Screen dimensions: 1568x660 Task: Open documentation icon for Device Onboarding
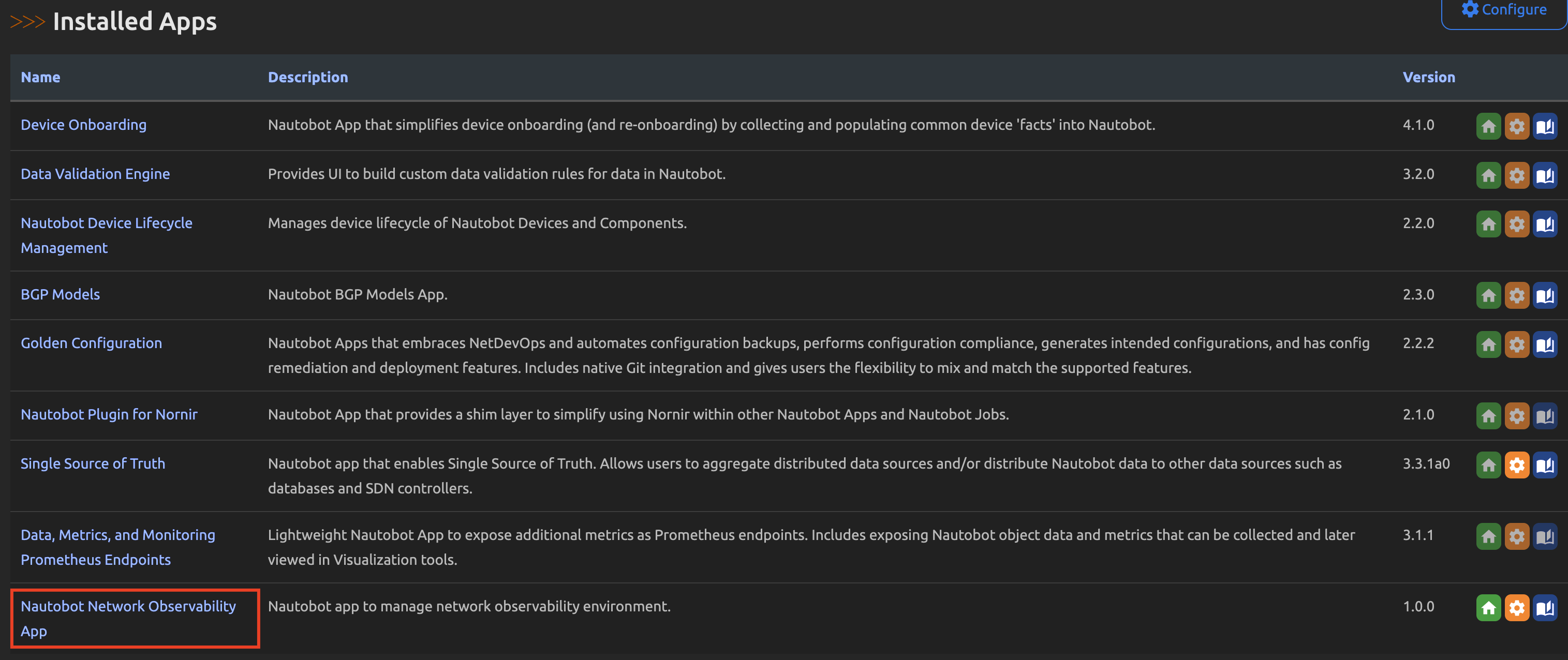(x=1545, y=127)
